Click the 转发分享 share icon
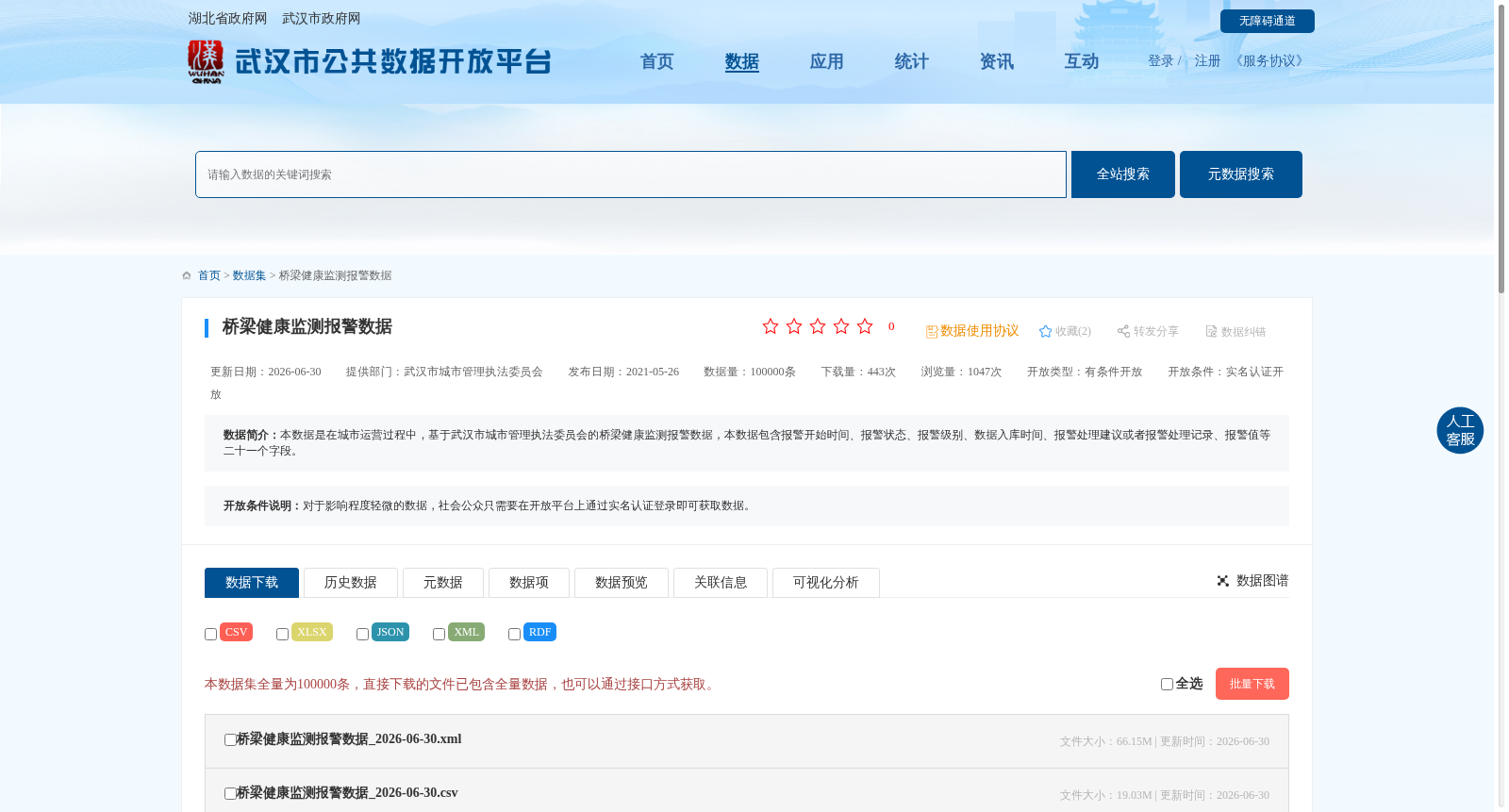The image size is (1509, 812). 1123,331
